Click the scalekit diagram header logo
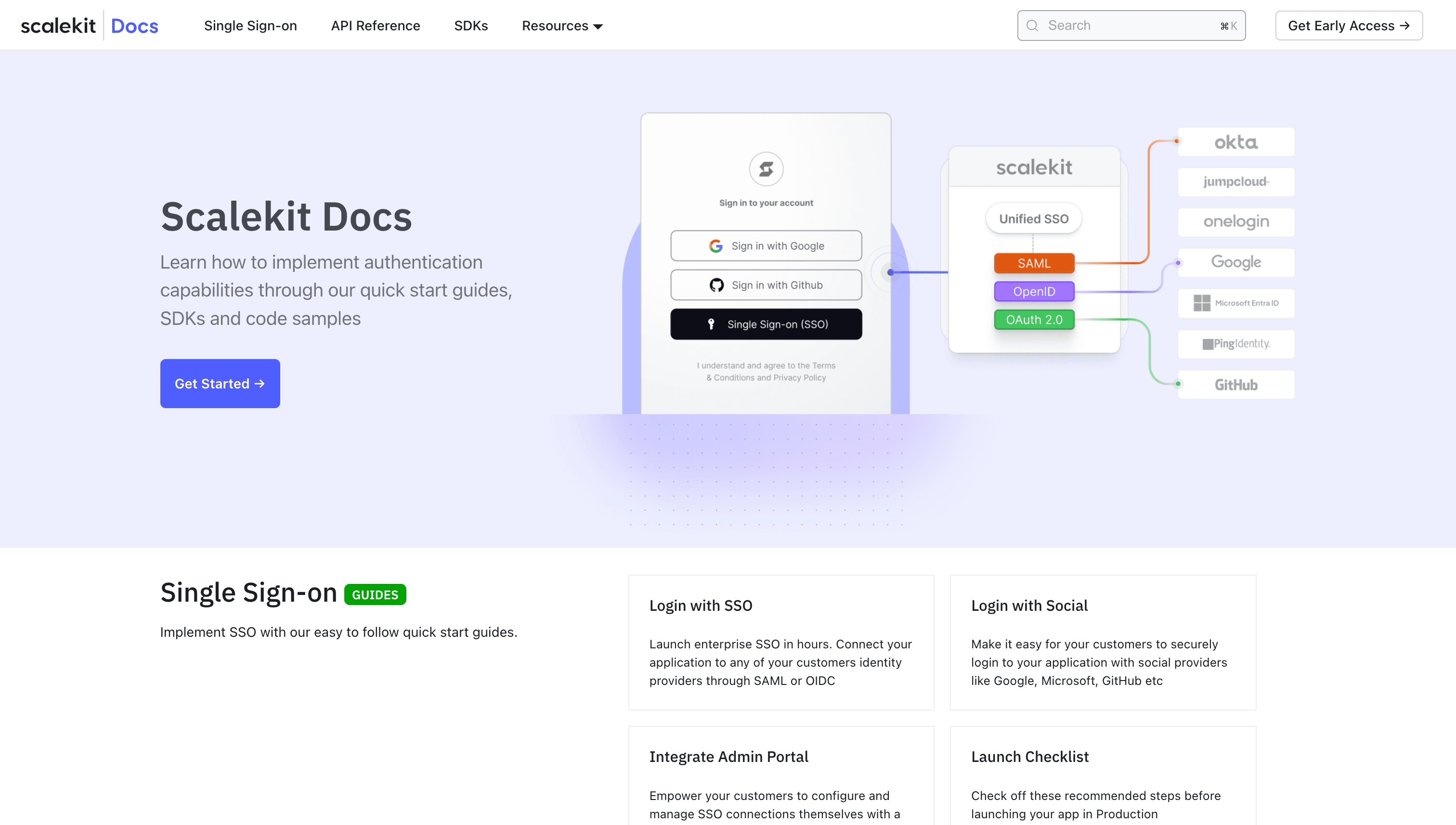 click(x=1034, y=167)
